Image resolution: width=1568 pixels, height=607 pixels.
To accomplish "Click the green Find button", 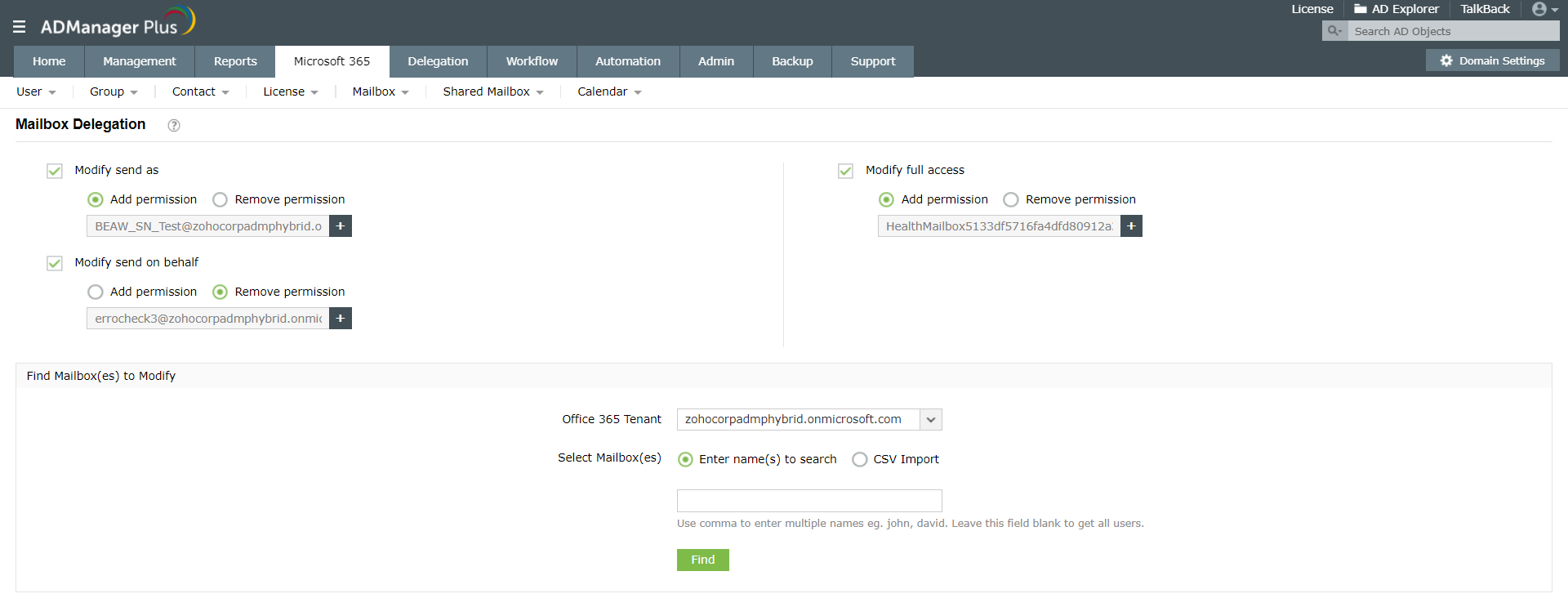I will (x=703, y=560).
